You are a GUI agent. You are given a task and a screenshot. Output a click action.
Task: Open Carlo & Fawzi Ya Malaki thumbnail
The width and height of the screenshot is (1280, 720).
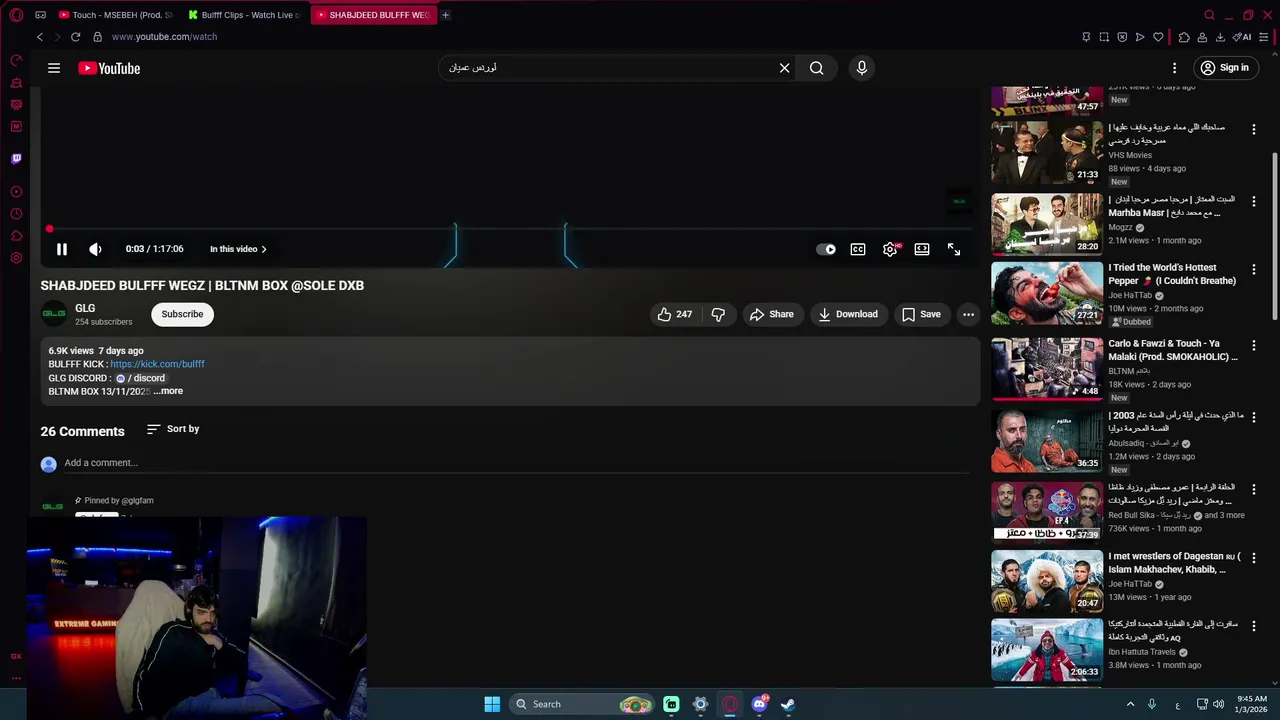pyautogui.click(x=1047, y=368)
